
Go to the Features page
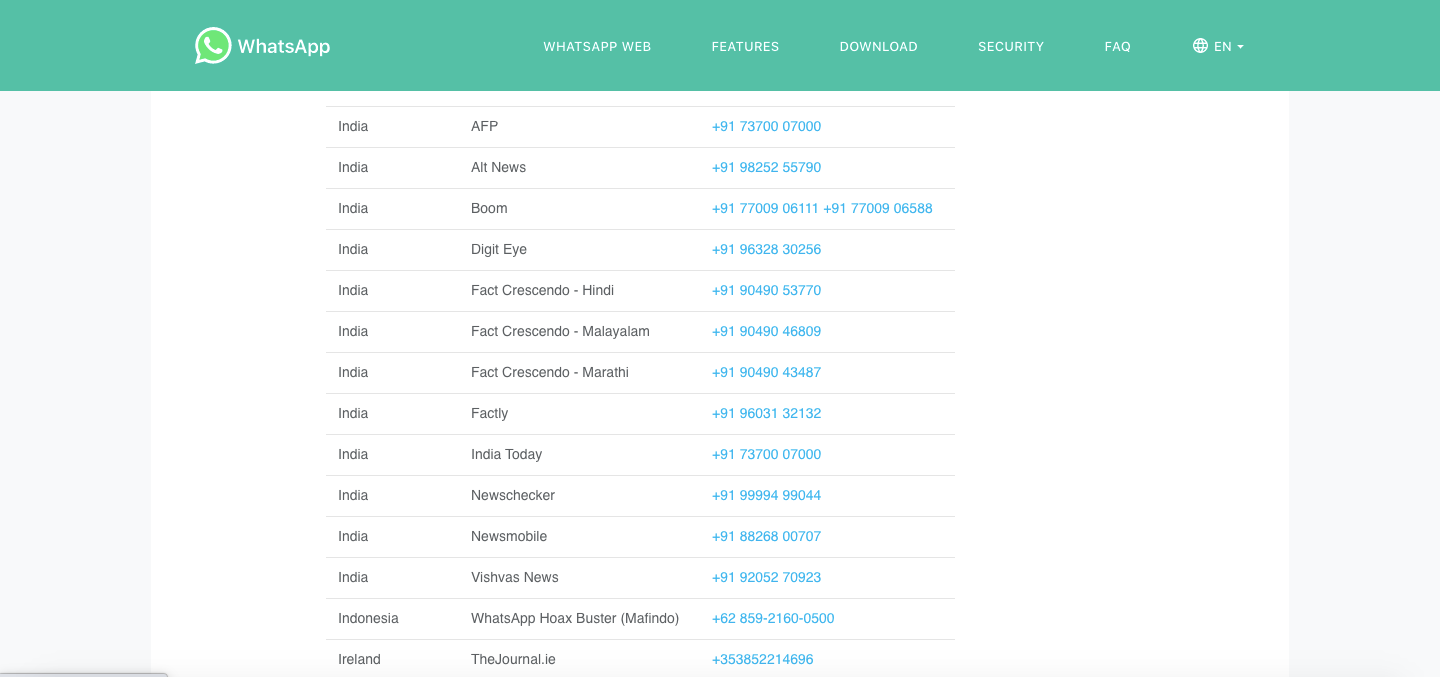[745, 46]
